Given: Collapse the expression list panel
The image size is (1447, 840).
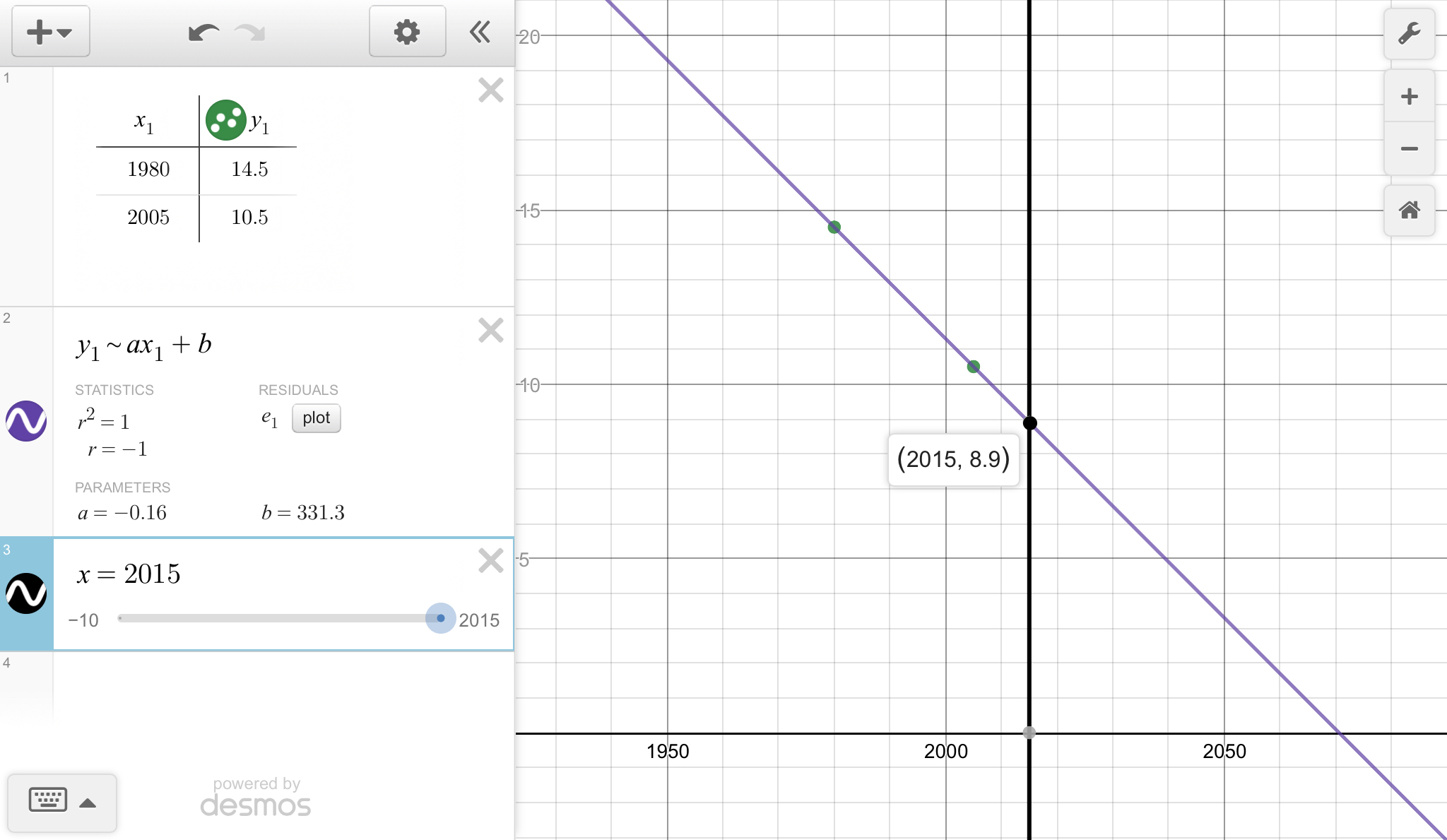Looking at the screenshot, I should [480, 32].
